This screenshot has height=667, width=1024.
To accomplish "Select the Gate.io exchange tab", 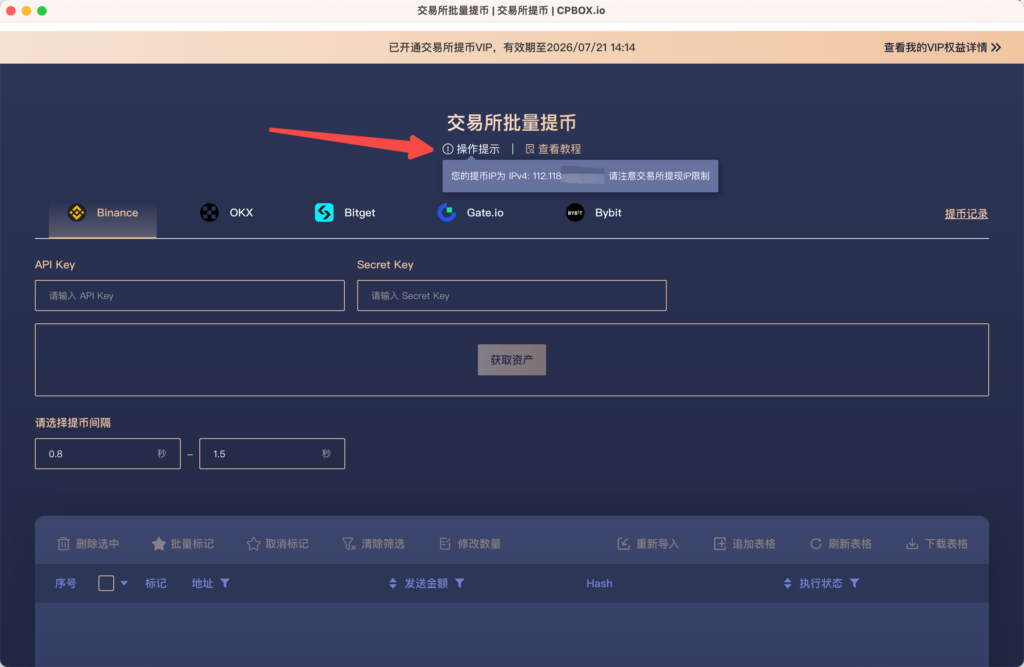I will 470,213.
